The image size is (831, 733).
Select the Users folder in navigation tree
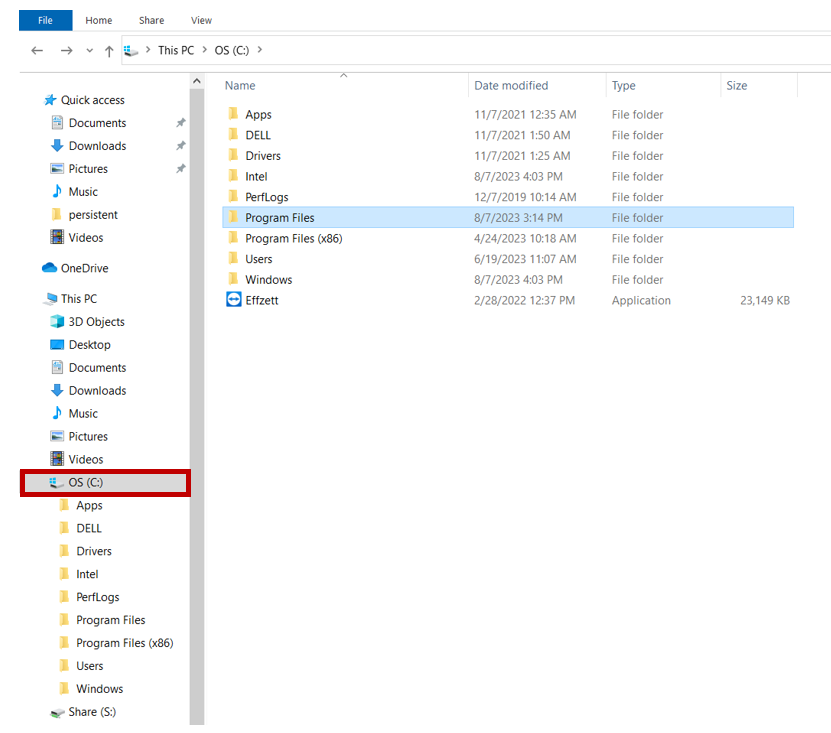90,666
